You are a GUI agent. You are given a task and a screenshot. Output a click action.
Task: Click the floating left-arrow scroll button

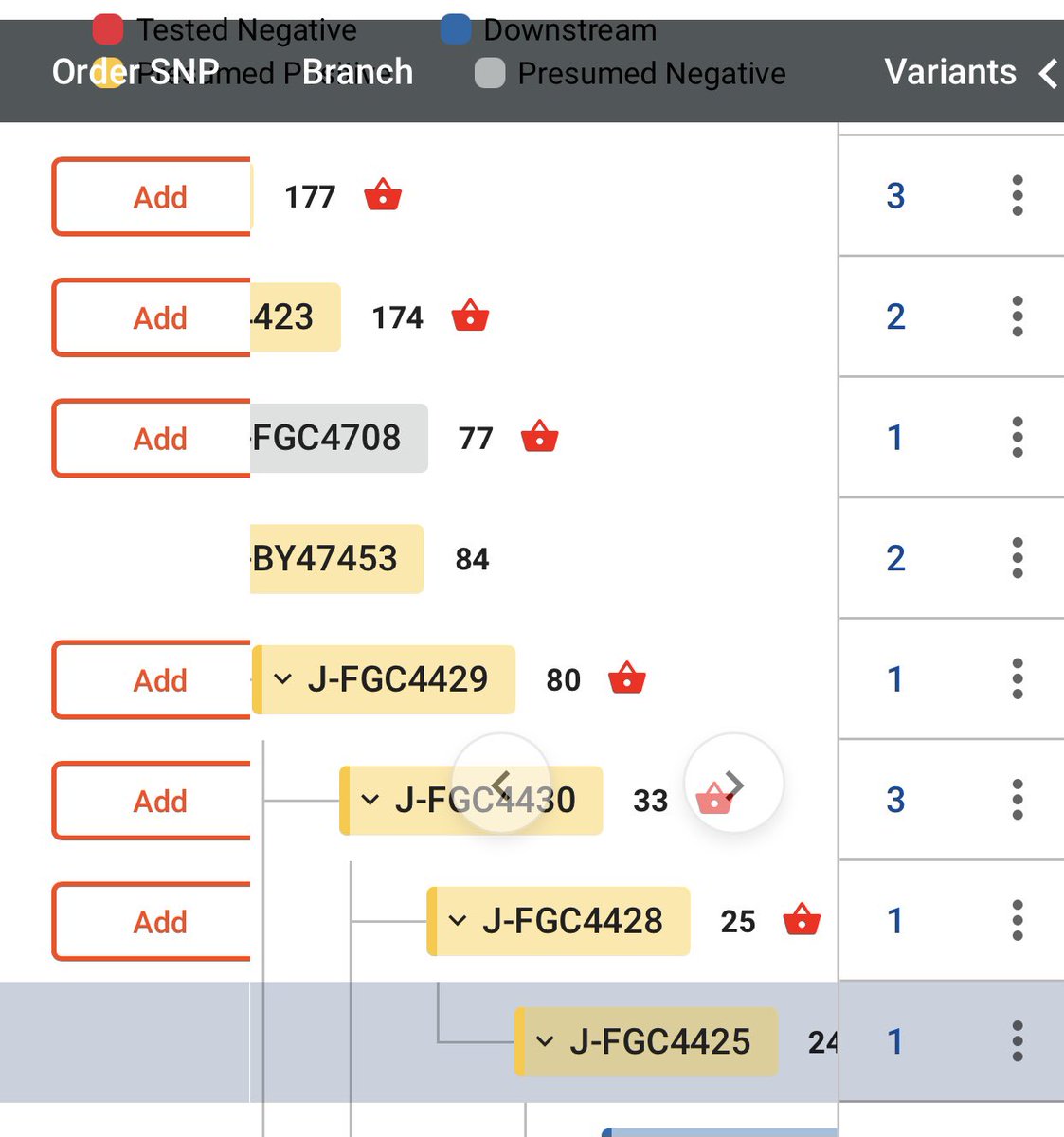[500, 783]
